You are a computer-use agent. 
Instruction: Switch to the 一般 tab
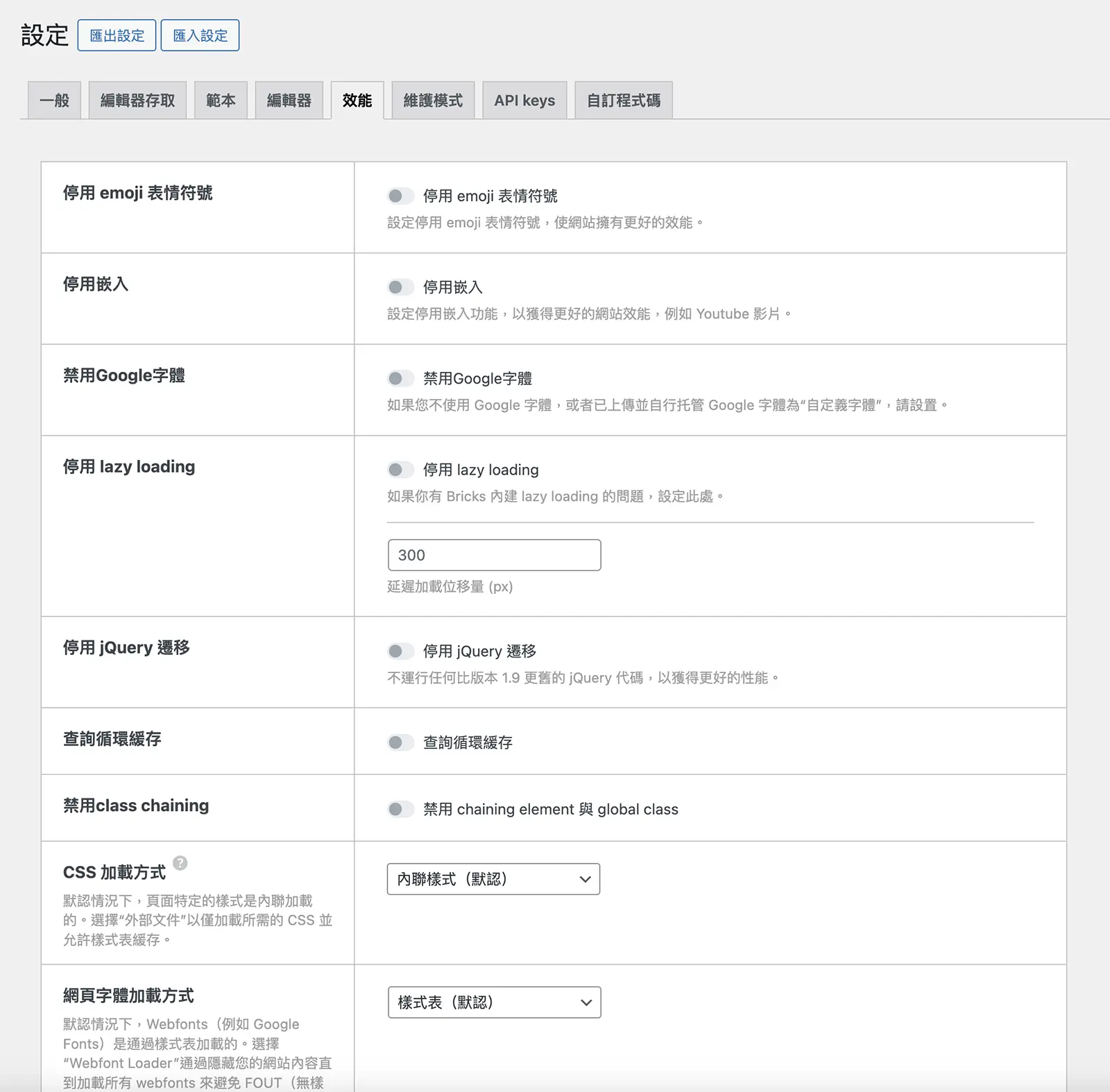tap(54, 101)
